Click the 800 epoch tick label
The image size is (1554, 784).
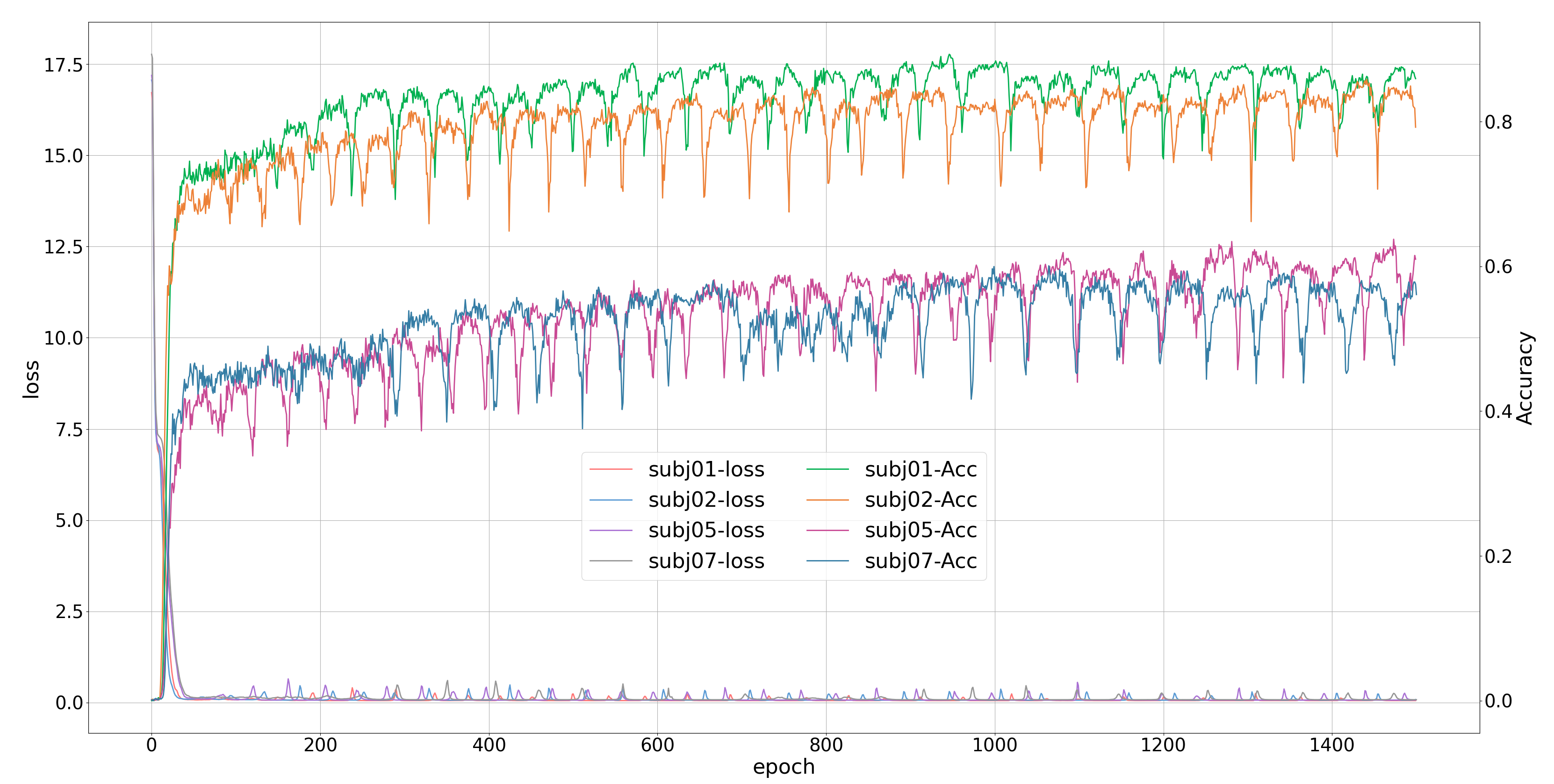[826, 745]
